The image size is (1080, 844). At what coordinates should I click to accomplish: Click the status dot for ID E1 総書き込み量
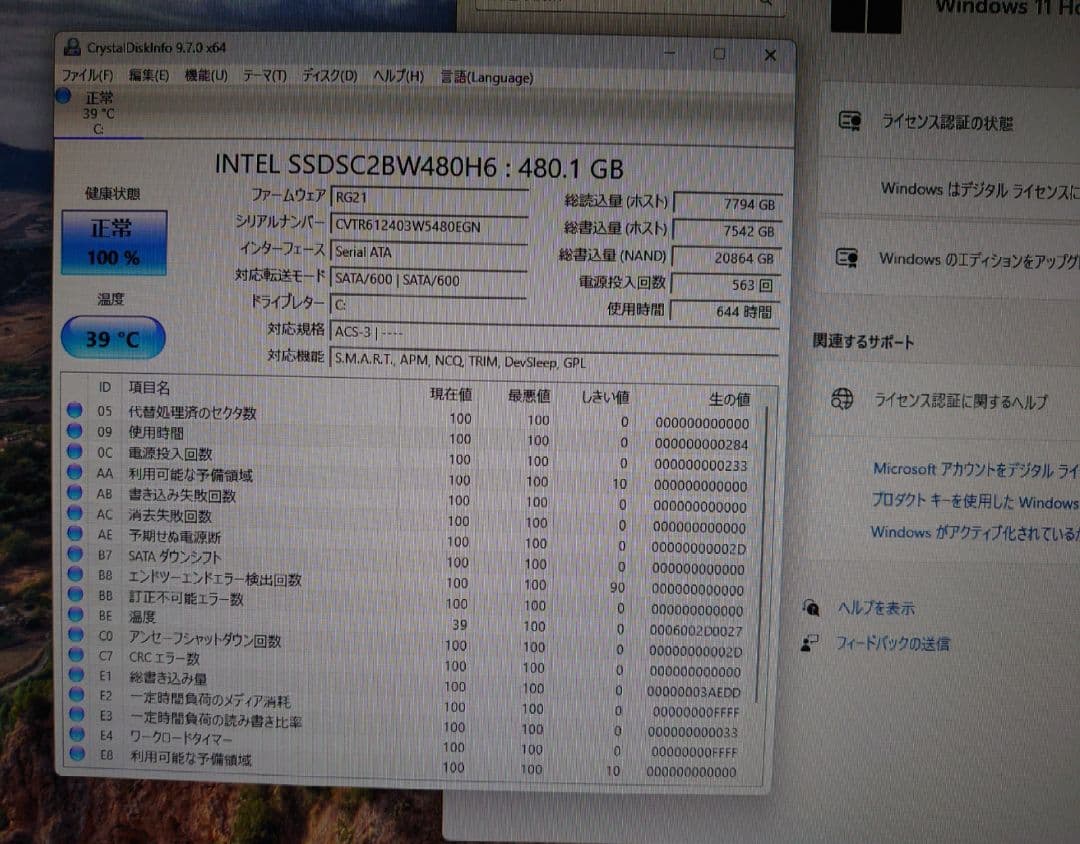[x=76, y=675]
